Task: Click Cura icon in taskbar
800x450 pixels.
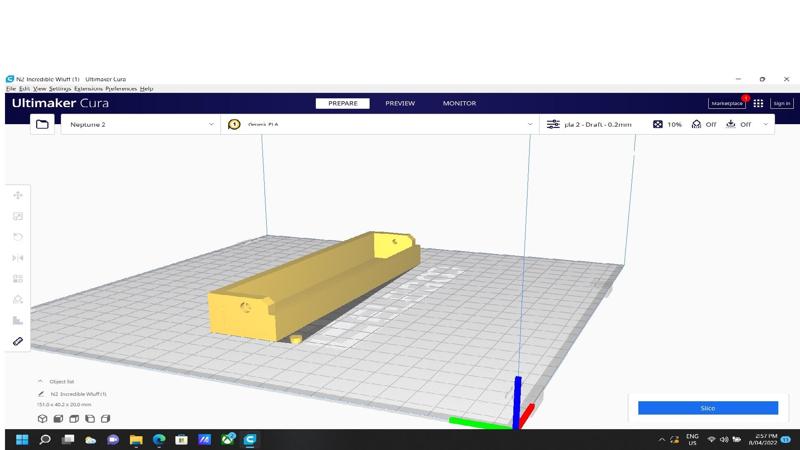Action: point(250,439)
